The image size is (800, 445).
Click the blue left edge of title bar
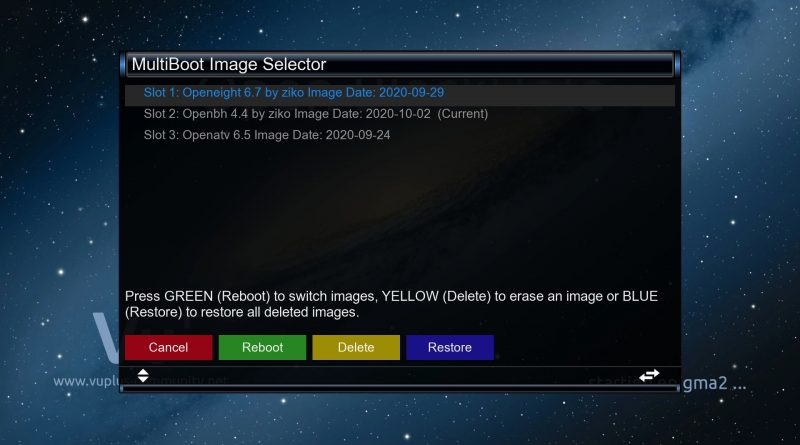(x=122, y=64)
